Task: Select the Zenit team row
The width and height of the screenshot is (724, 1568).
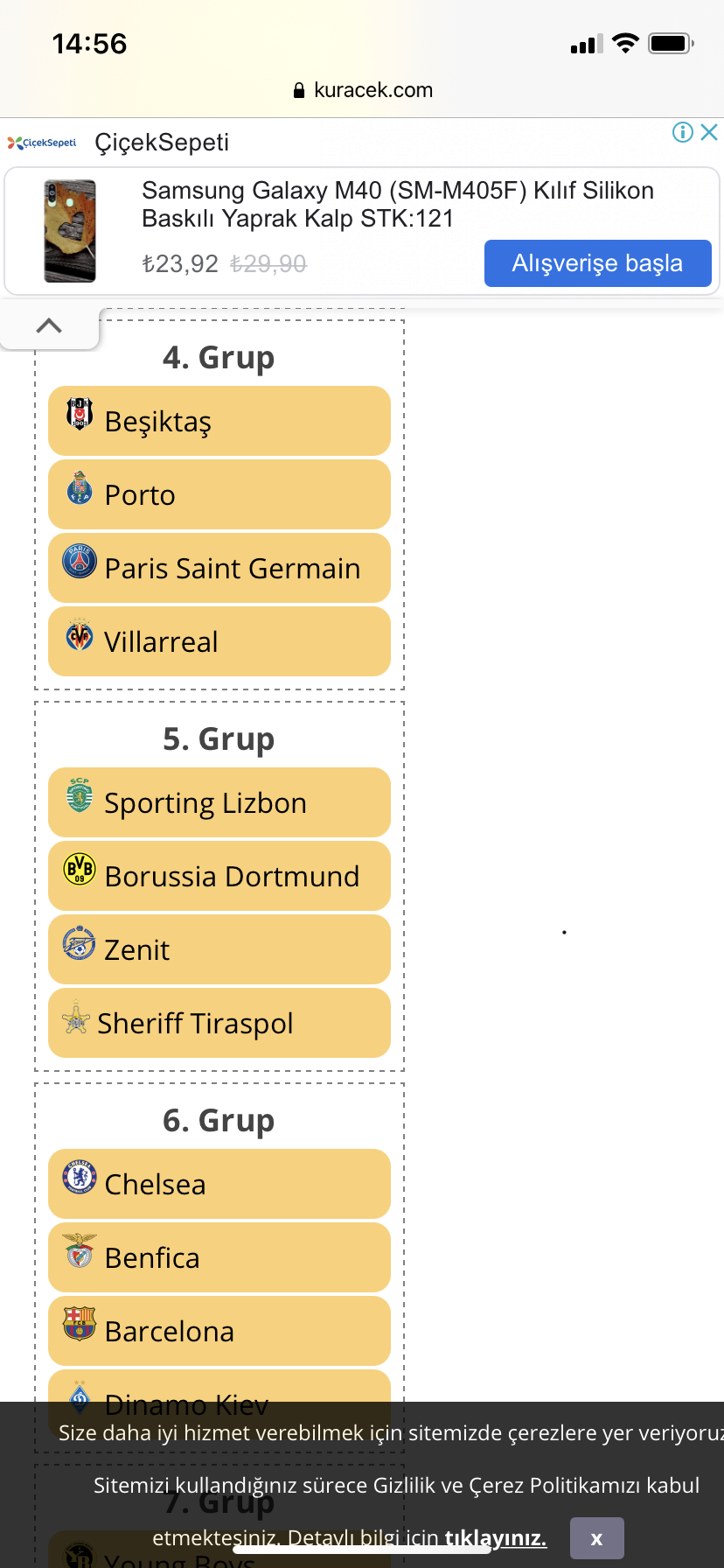Action: (x=219, y=949)
